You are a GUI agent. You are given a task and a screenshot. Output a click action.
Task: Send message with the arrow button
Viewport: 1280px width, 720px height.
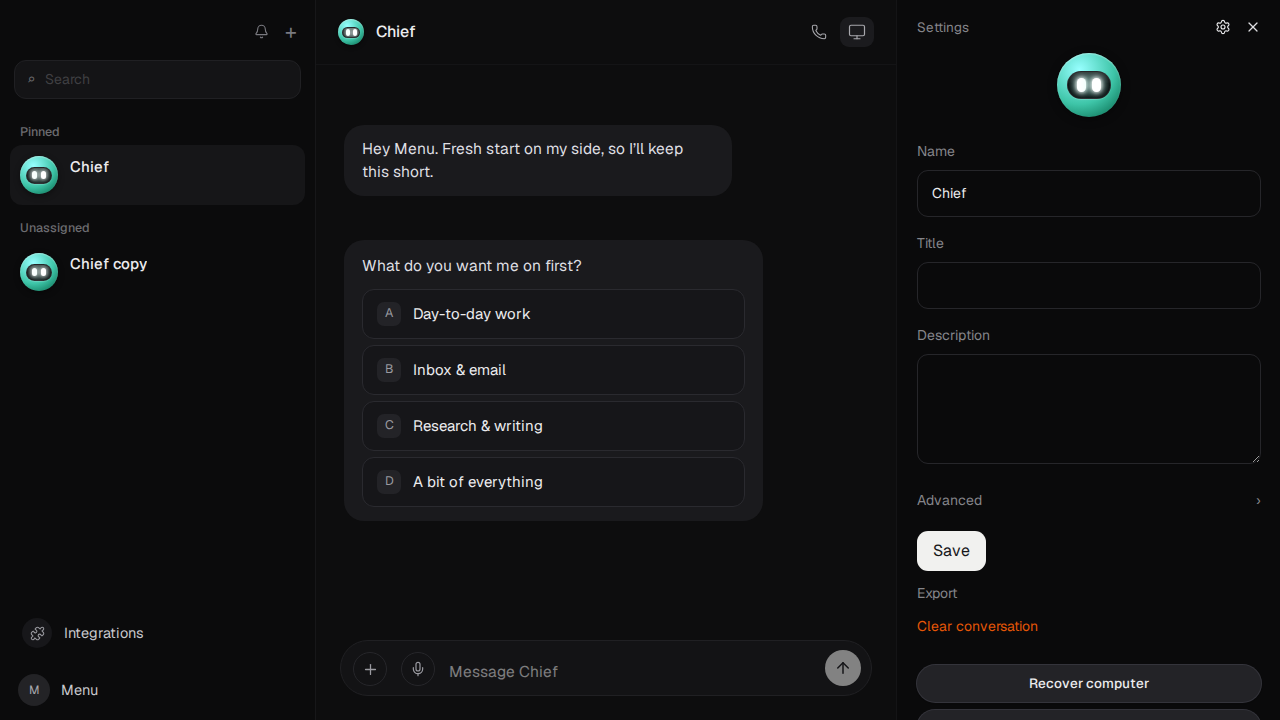[843, 668]
